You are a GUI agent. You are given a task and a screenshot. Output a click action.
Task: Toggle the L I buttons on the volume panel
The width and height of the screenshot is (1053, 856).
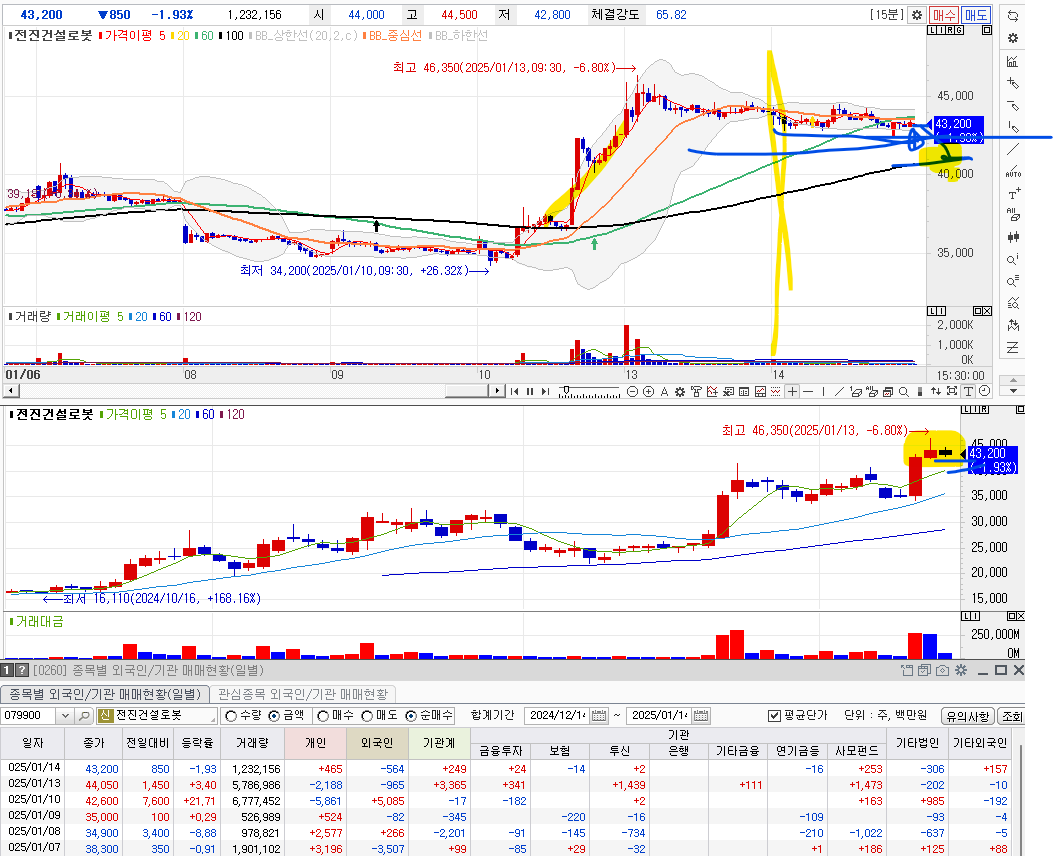937,311
